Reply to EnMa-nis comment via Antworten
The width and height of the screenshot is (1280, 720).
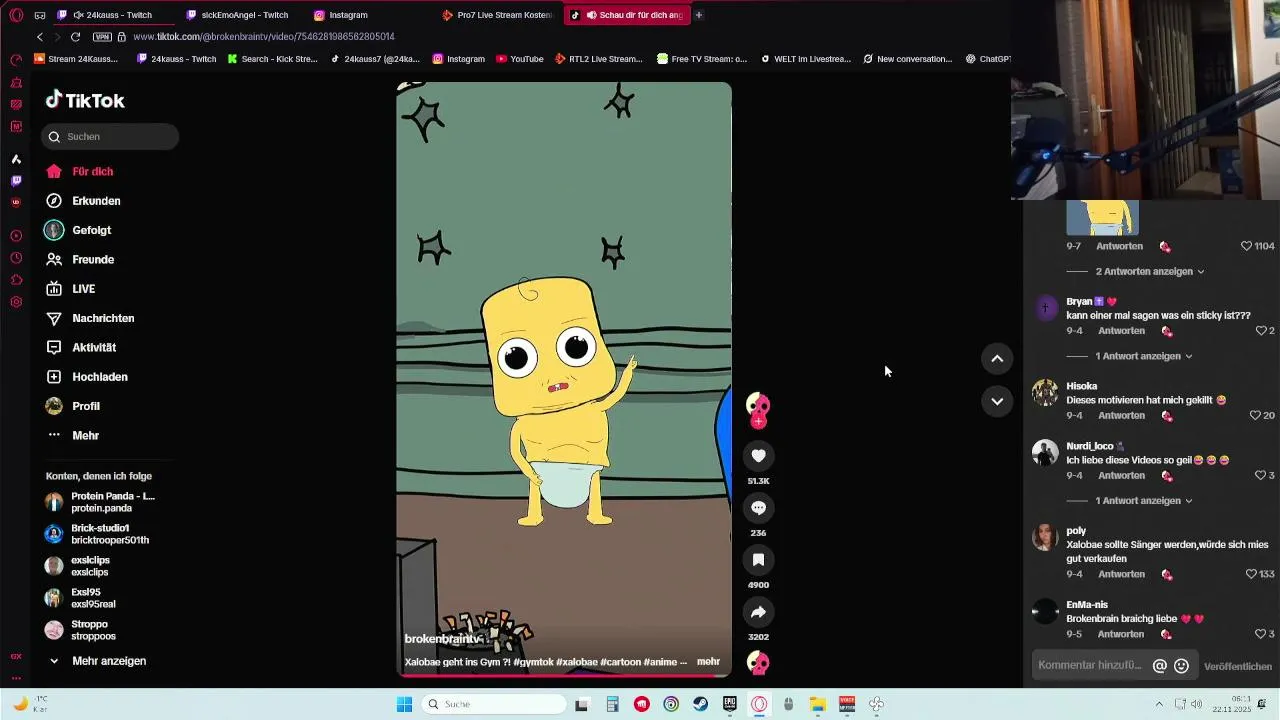point(1120,634)
